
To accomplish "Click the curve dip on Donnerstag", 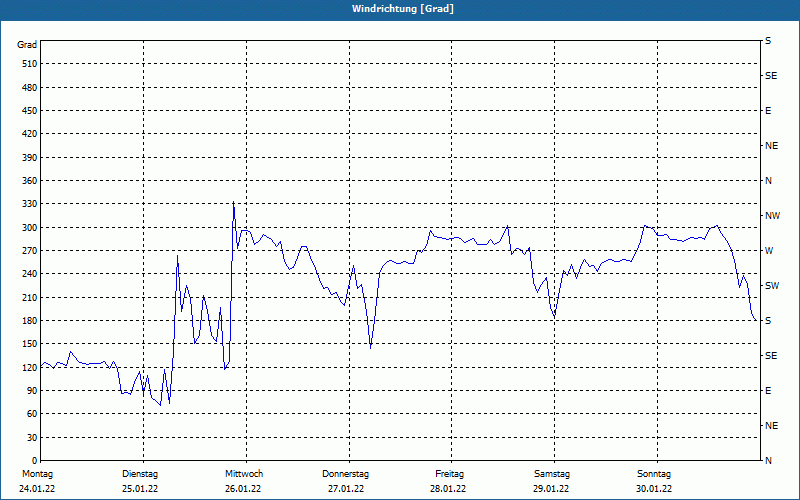I will (370, 348).
